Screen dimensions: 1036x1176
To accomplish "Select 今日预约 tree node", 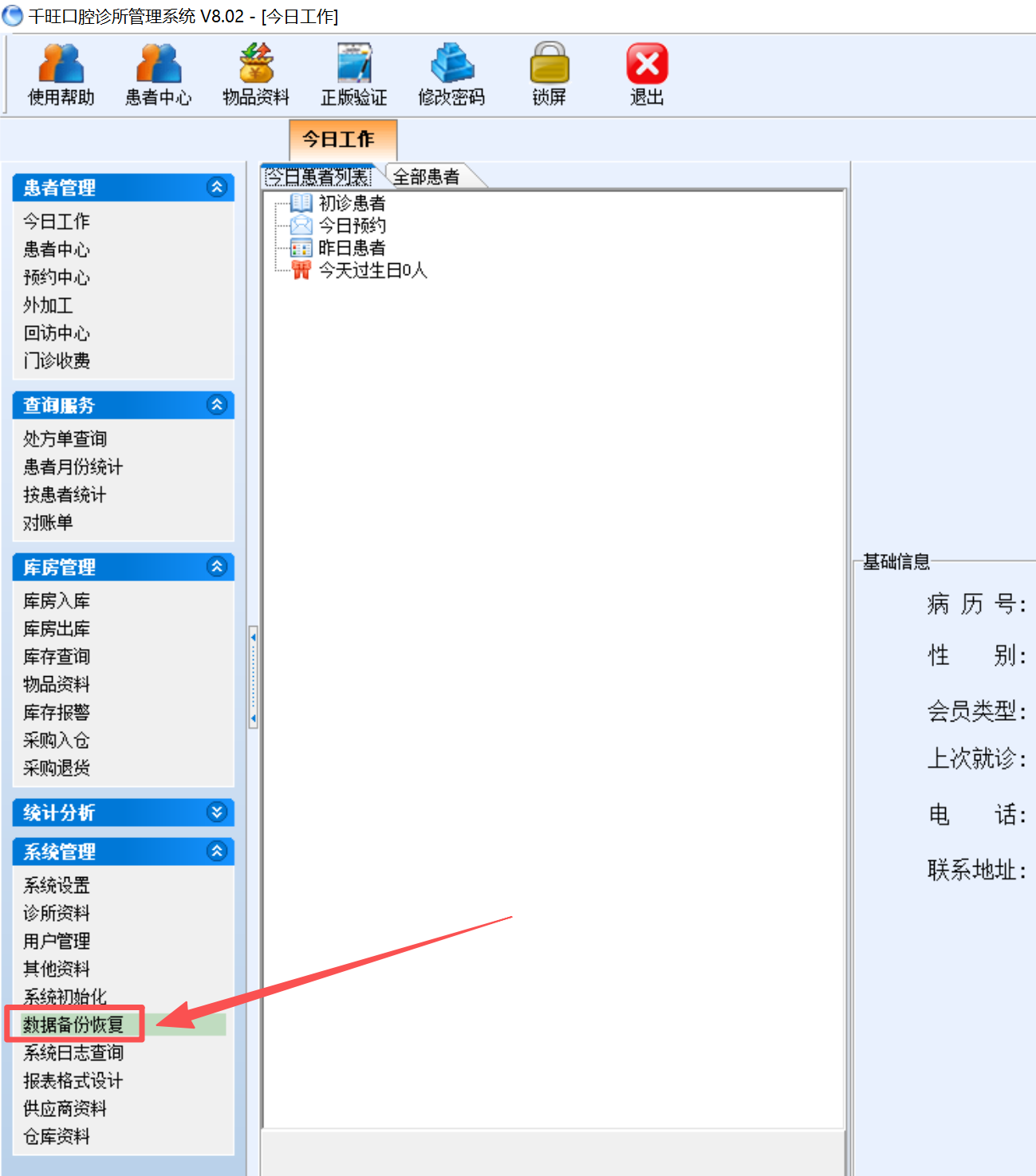I will click(x=352, y=226).
